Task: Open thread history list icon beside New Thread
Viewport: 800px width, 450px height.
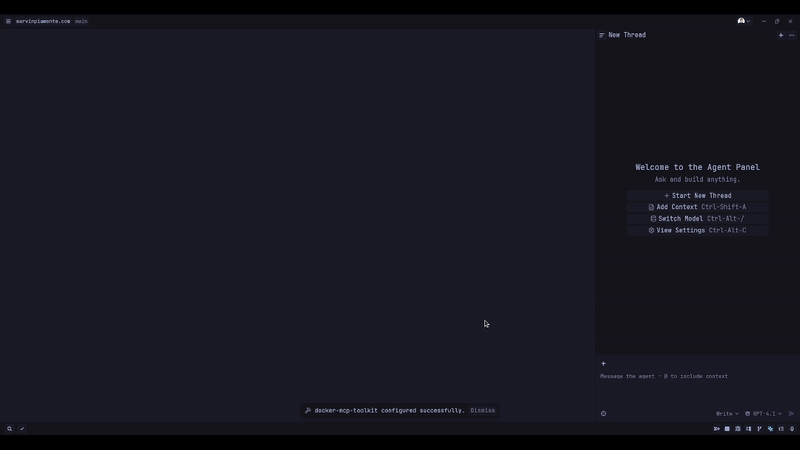Action: (x=602, y=35)
